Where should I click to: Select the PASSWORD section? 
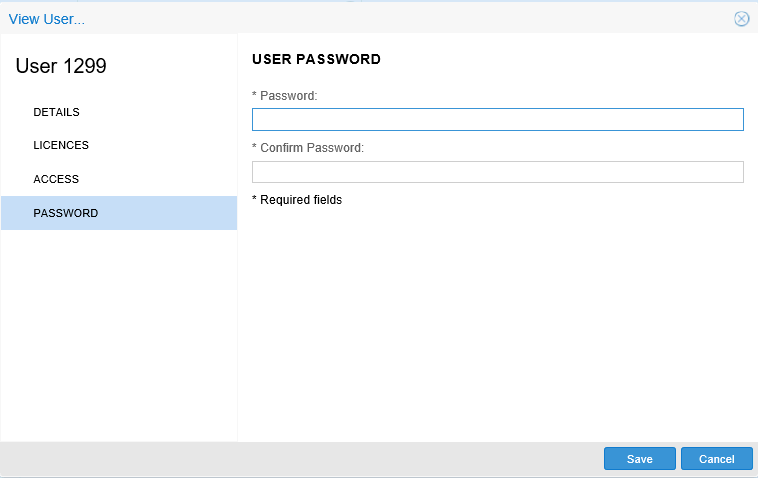point(66,213)
